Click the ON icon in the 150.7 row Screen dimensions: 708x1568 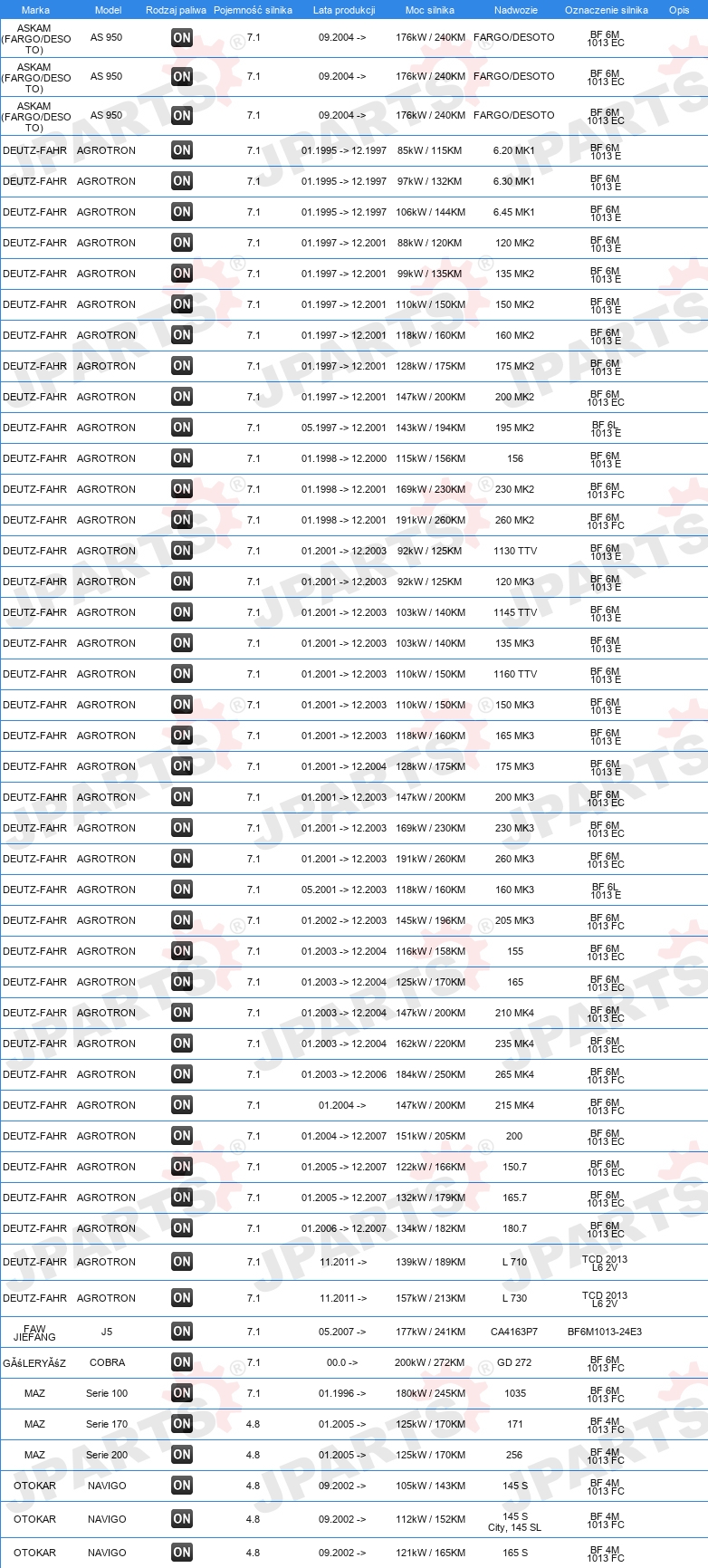[x=182, y=1167]
